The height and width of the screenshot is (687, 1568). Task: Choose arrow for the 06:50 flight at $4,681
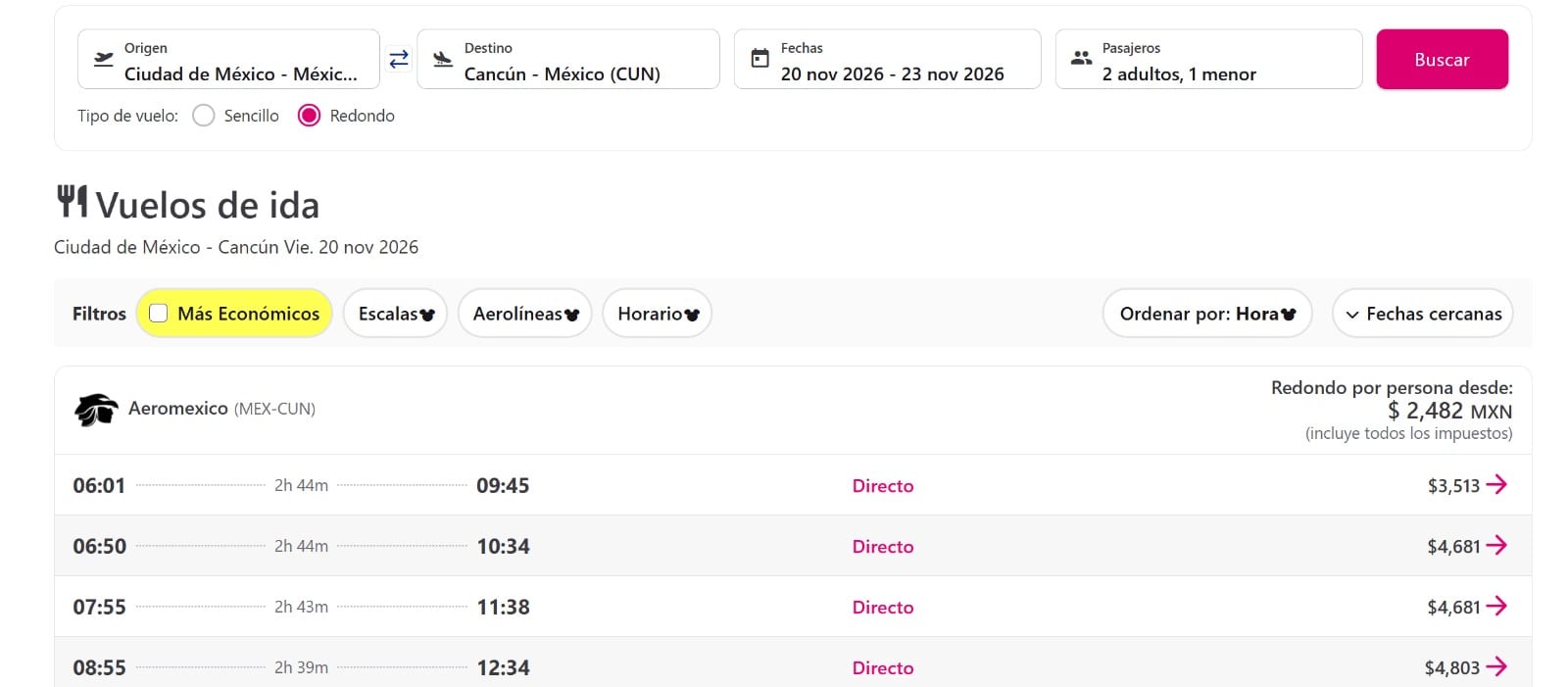click(1496, 545)
